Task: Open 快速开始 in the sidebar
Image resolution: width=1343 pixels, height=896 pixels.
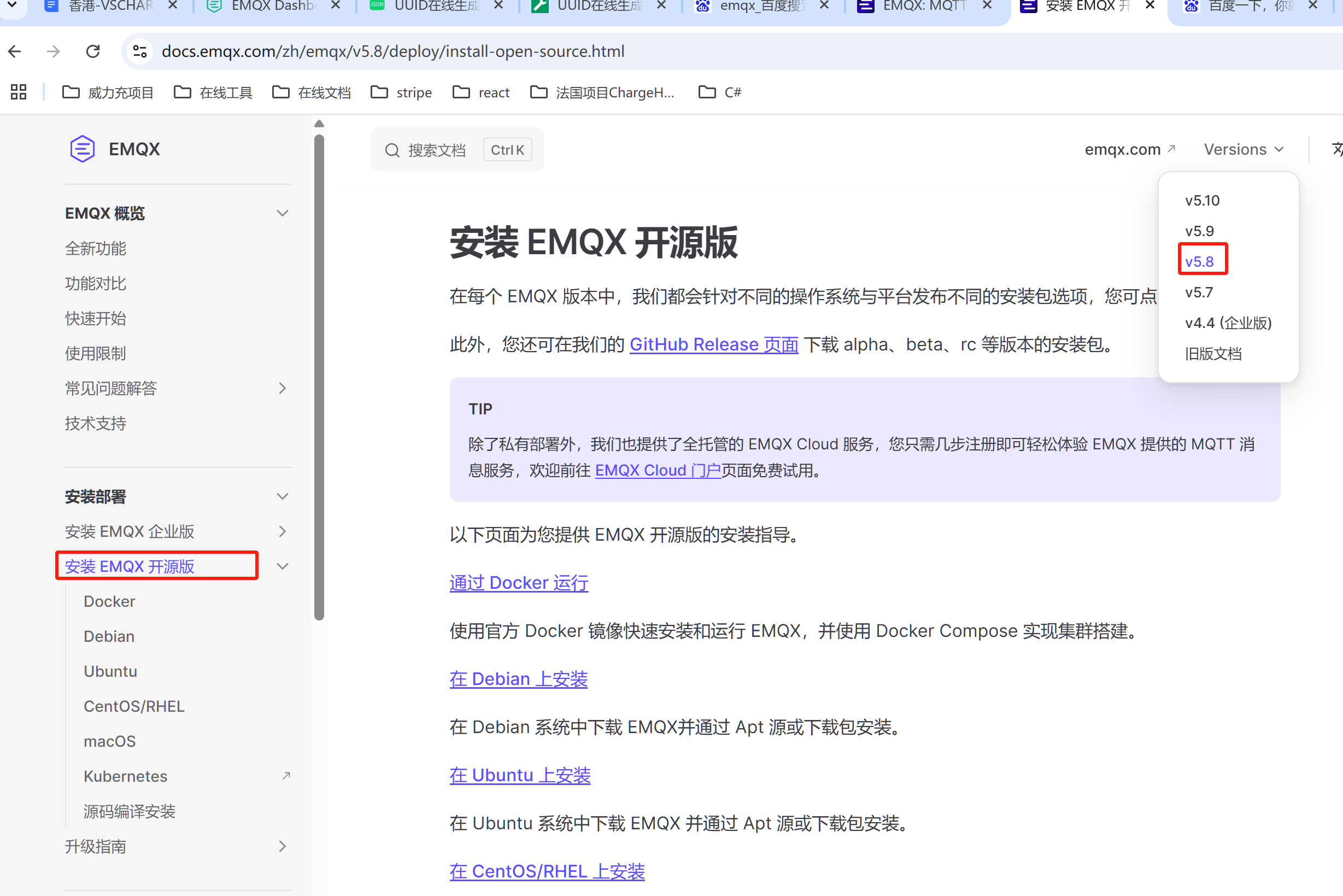Action: click(x=96, y=318)
